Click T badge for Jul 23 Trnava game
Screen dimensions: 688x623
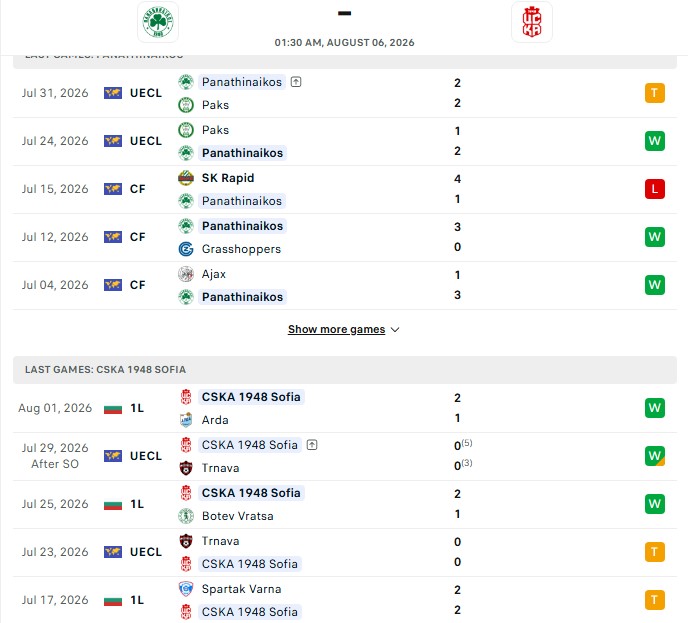[655, 552]
